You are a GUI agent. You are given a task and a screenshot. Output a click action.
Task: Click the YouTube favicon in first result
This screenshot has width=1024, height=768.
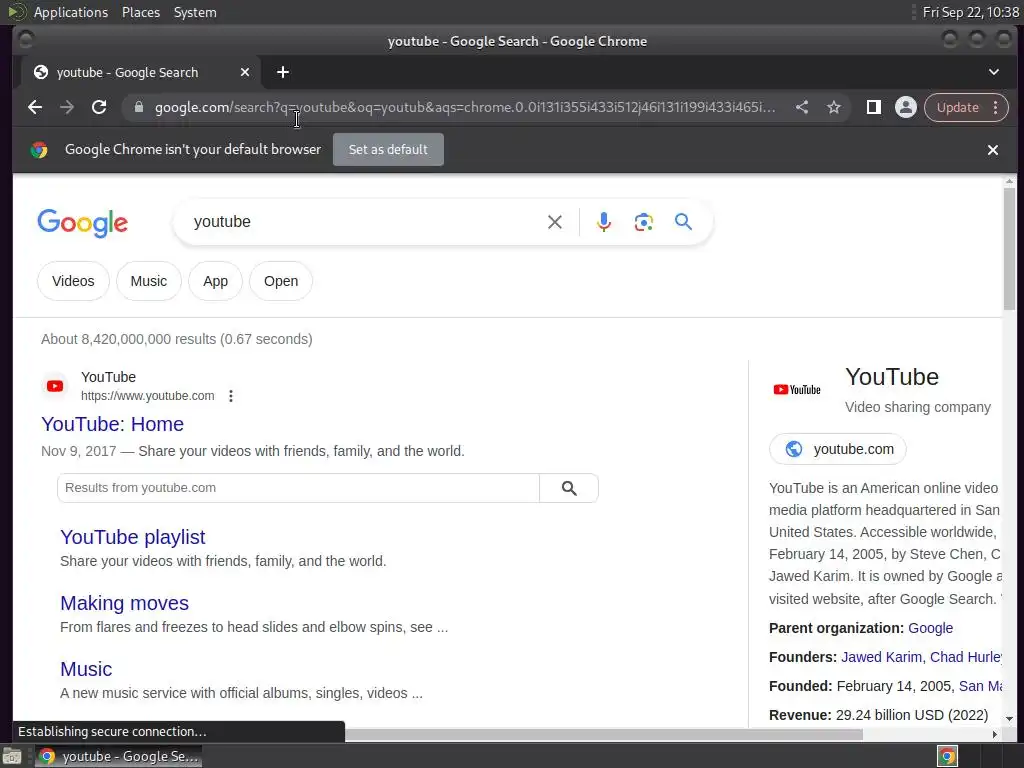pos(55,386)
